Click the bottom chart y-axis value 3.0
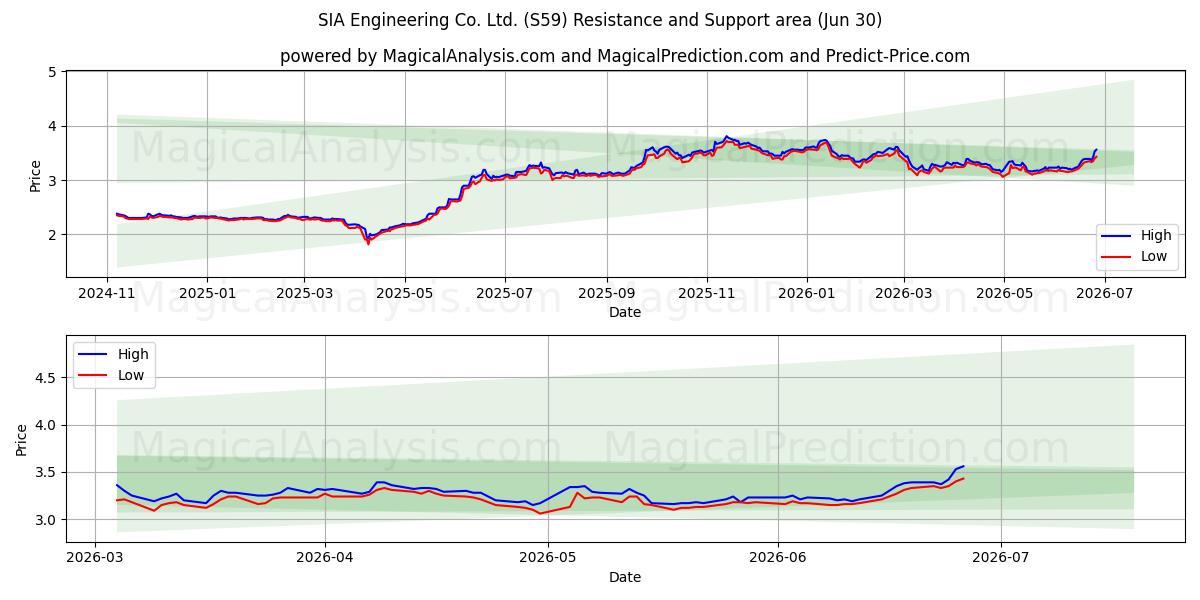The width and height of the screenshot is (1200, 600). [x=46, y=520]
